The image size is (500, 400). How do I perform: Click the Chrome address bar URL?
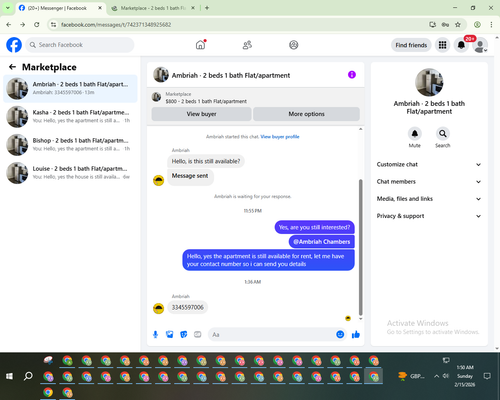click(116, 25)
